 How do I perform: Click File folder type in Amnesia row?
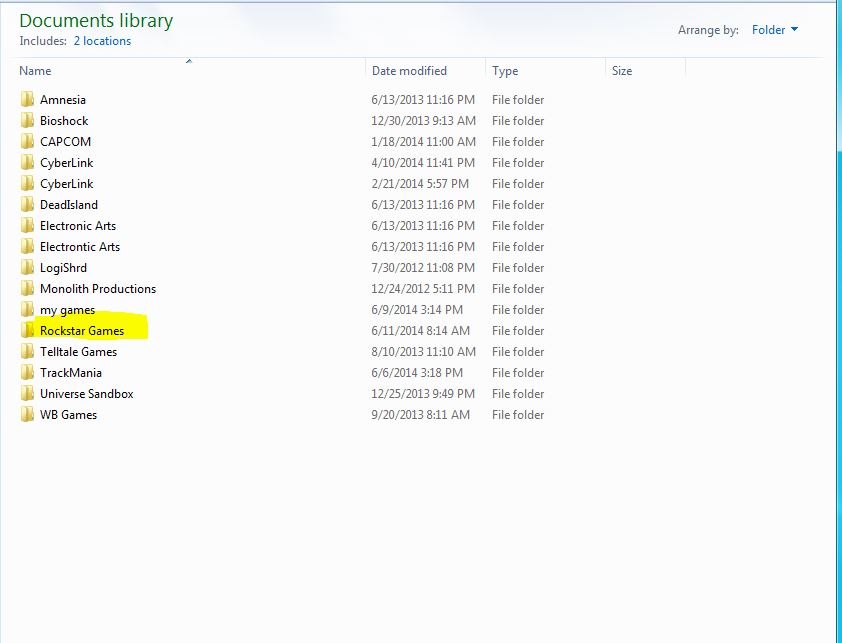point(518,100)
